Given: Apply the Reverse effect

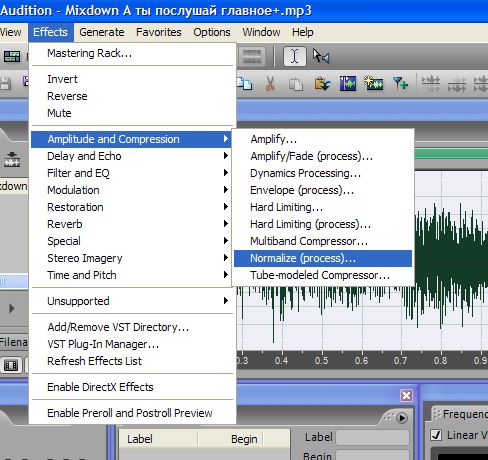Looking at the screenshot, I should 133,96.
